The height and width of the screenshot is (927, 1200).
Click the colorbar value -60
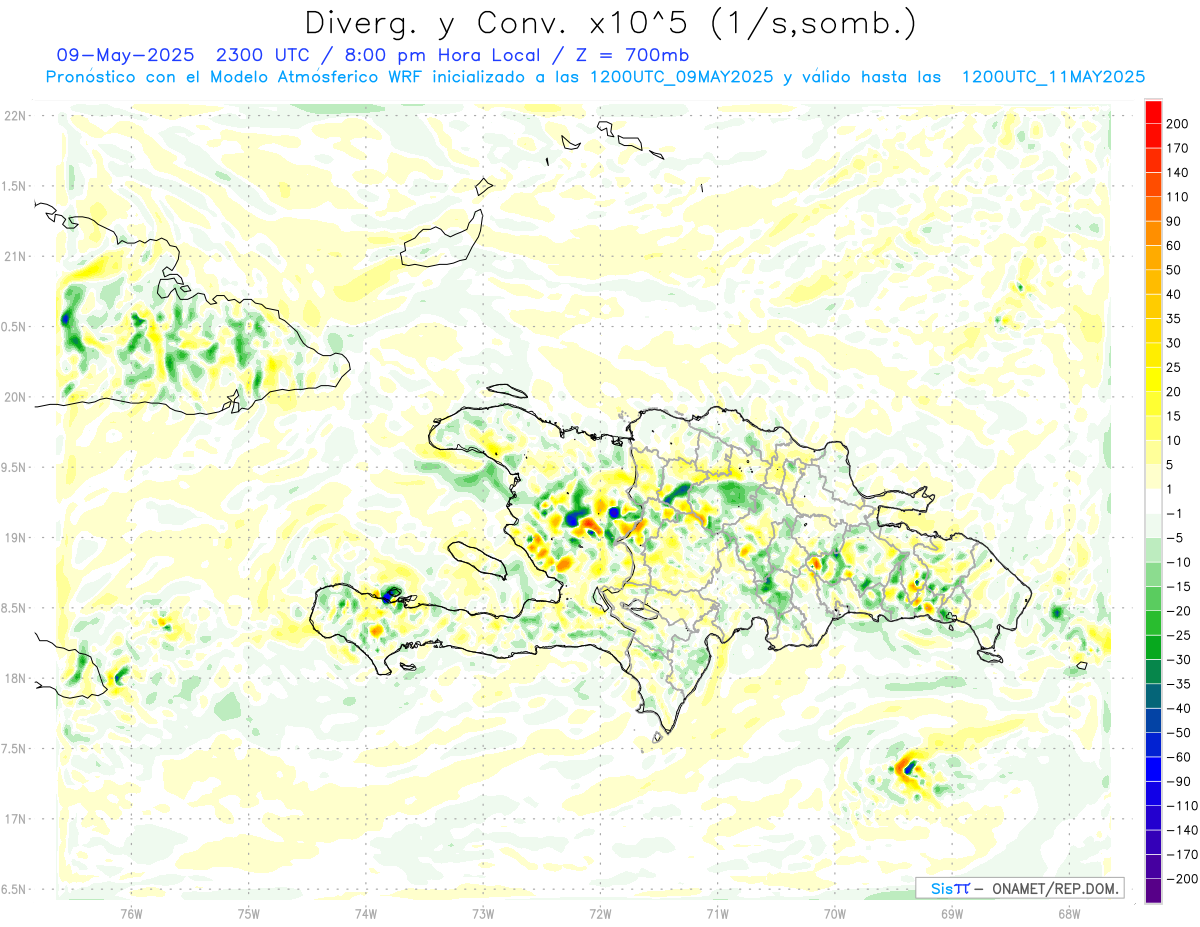[x=1178, y=757]
